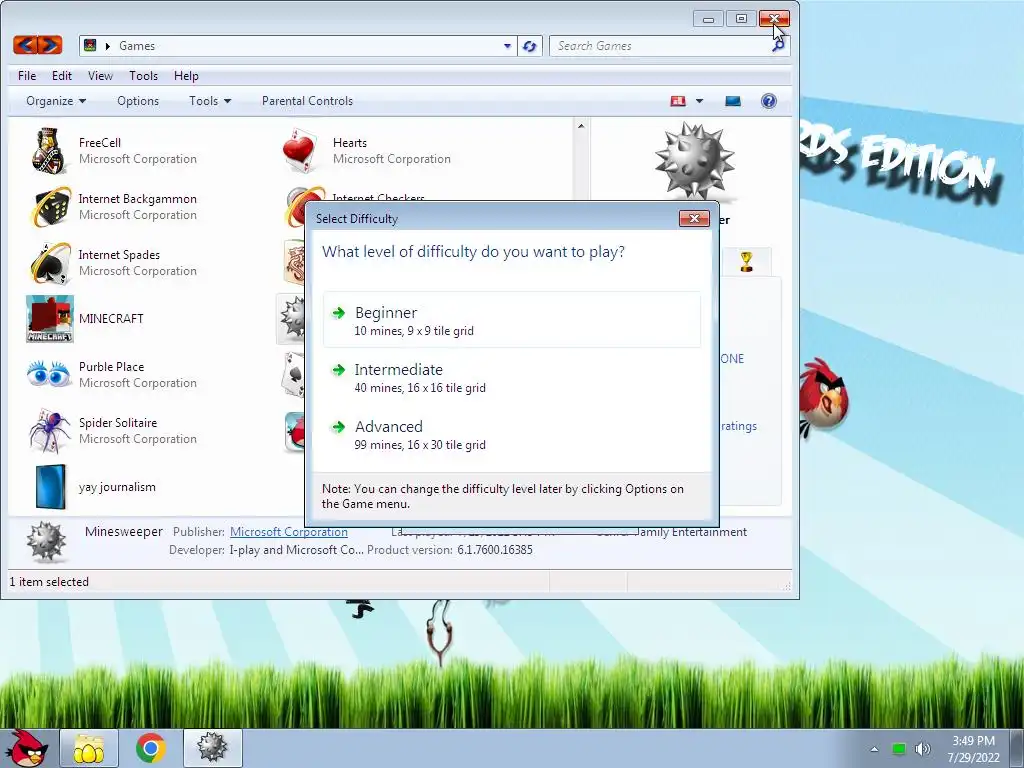The width and height of the screenshot is (1024, 768).
Task: Close the Select Difficulty dialog
Action: [x=694, y=218]
